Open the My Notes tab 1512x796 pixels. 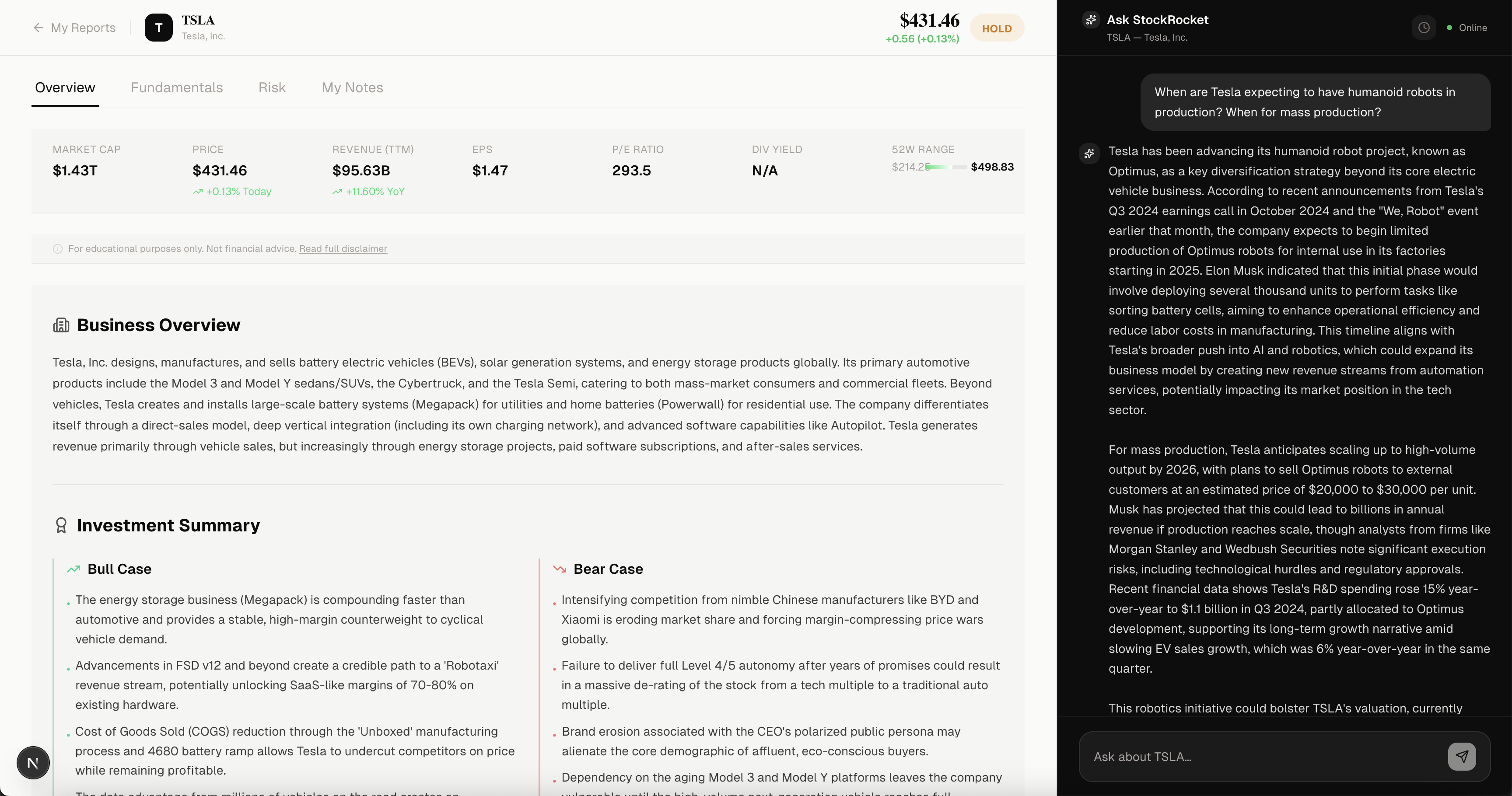[352, 87]
